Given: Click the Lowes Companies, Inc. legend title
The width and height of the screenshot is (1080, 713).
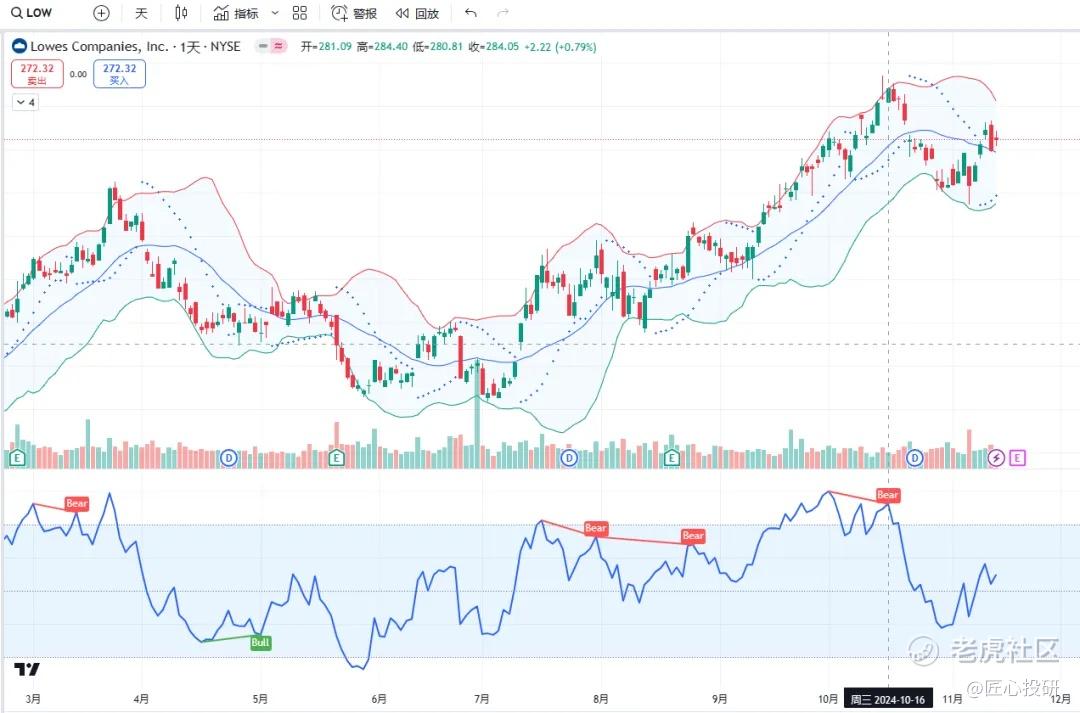Looking at the screenshot, I should coord(99,46).
